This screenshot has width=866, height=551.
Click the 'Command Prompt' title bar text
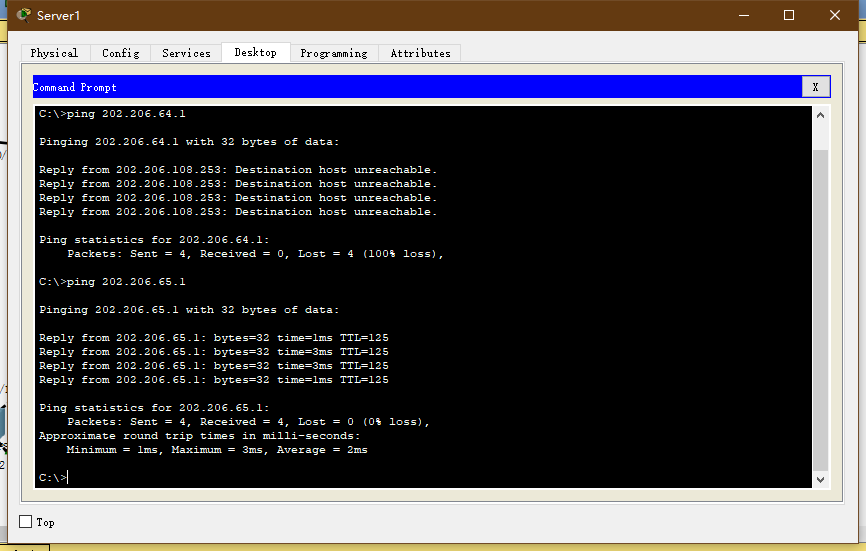click(x=75, y=87)
